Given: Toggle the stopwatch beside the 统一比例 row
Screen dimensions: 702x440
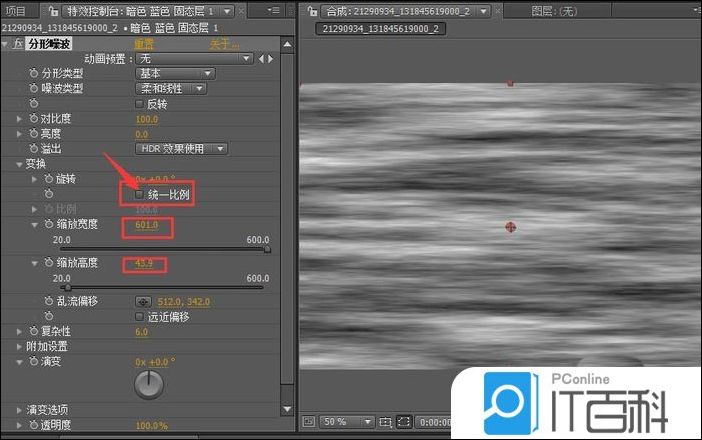Looking at the screenshot, I should coord(49,194).
